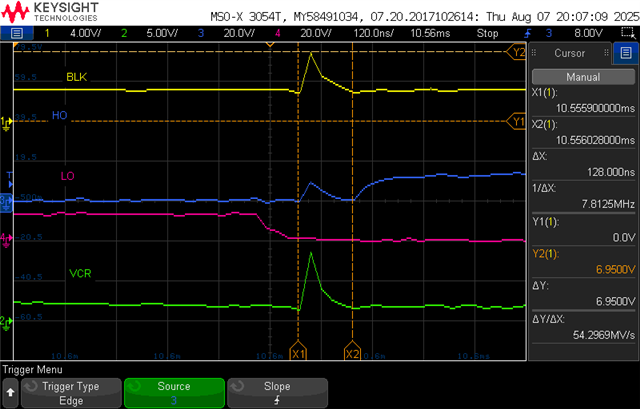This screenshot has width=640, height=409.
Task: Click the trigger time reference triangle
Action: [270, 44]
